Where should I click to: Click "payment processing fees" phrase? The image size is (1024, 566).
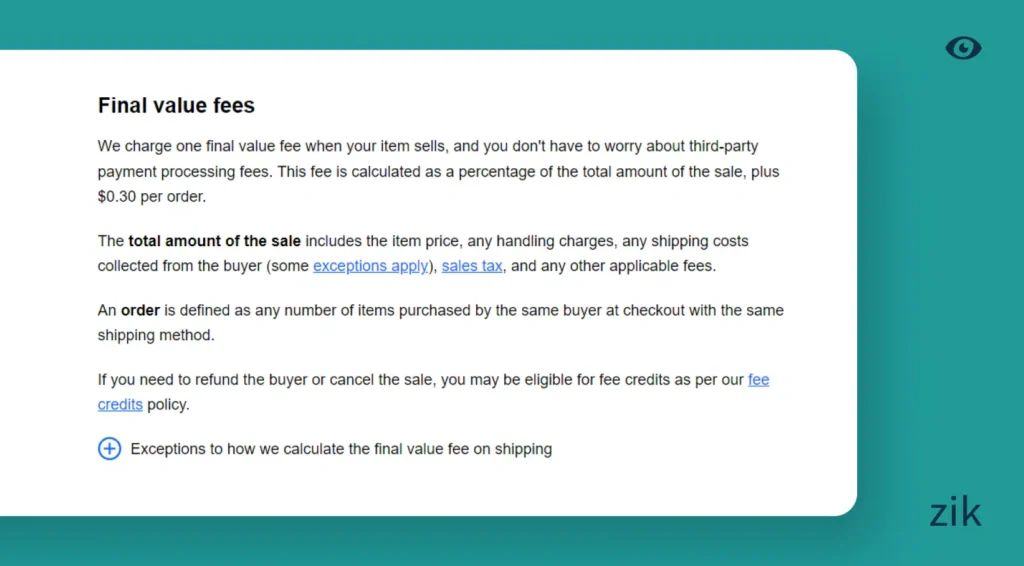pos(183,172)
